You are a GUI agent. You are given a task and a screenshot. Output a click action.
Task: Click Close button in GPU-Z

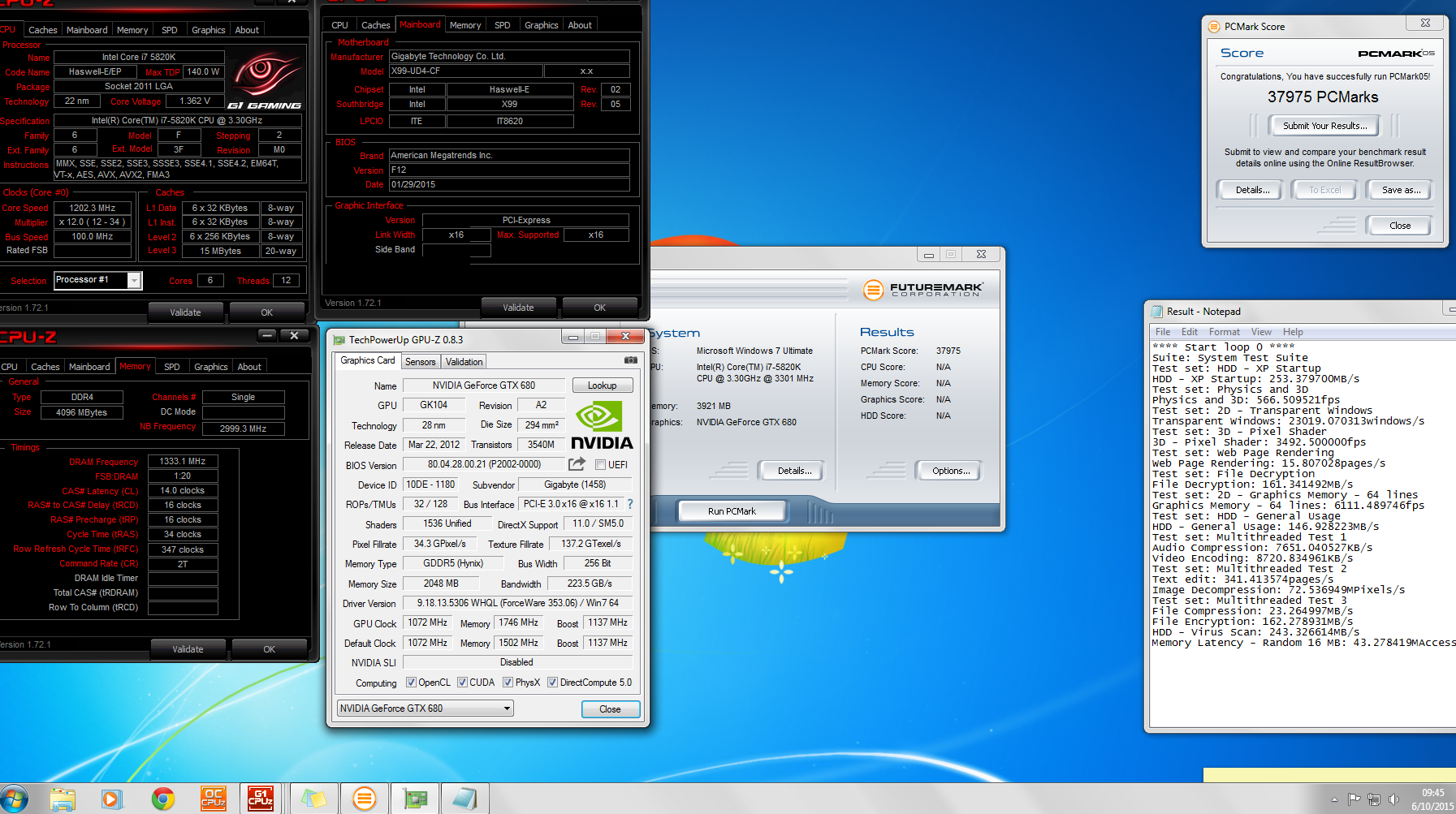click(x=610, y=709)
